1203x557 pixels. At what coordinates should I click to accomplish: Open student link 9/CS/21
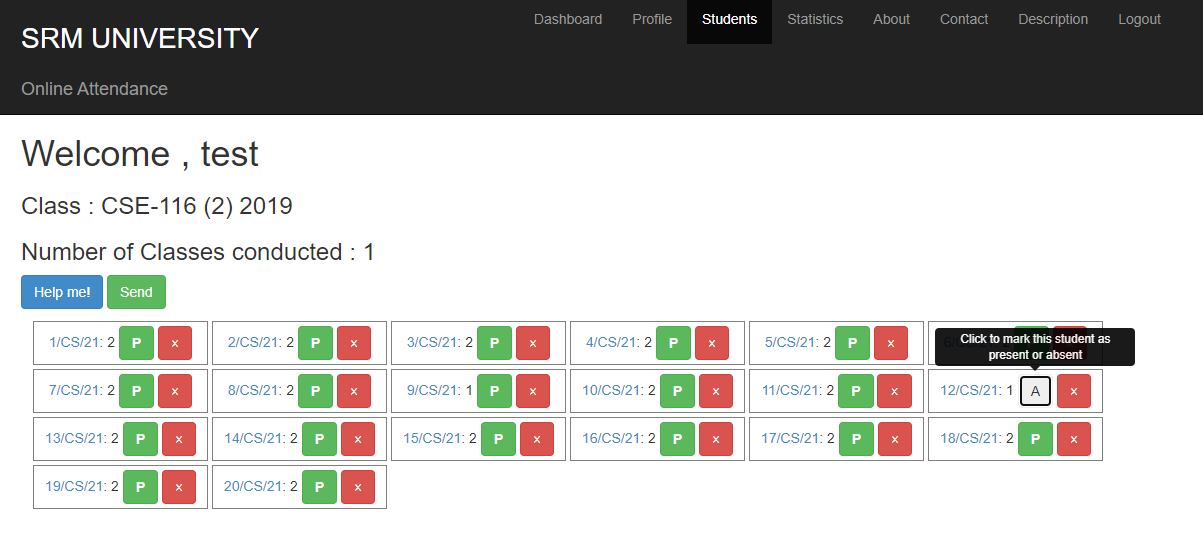click(434, 391)
